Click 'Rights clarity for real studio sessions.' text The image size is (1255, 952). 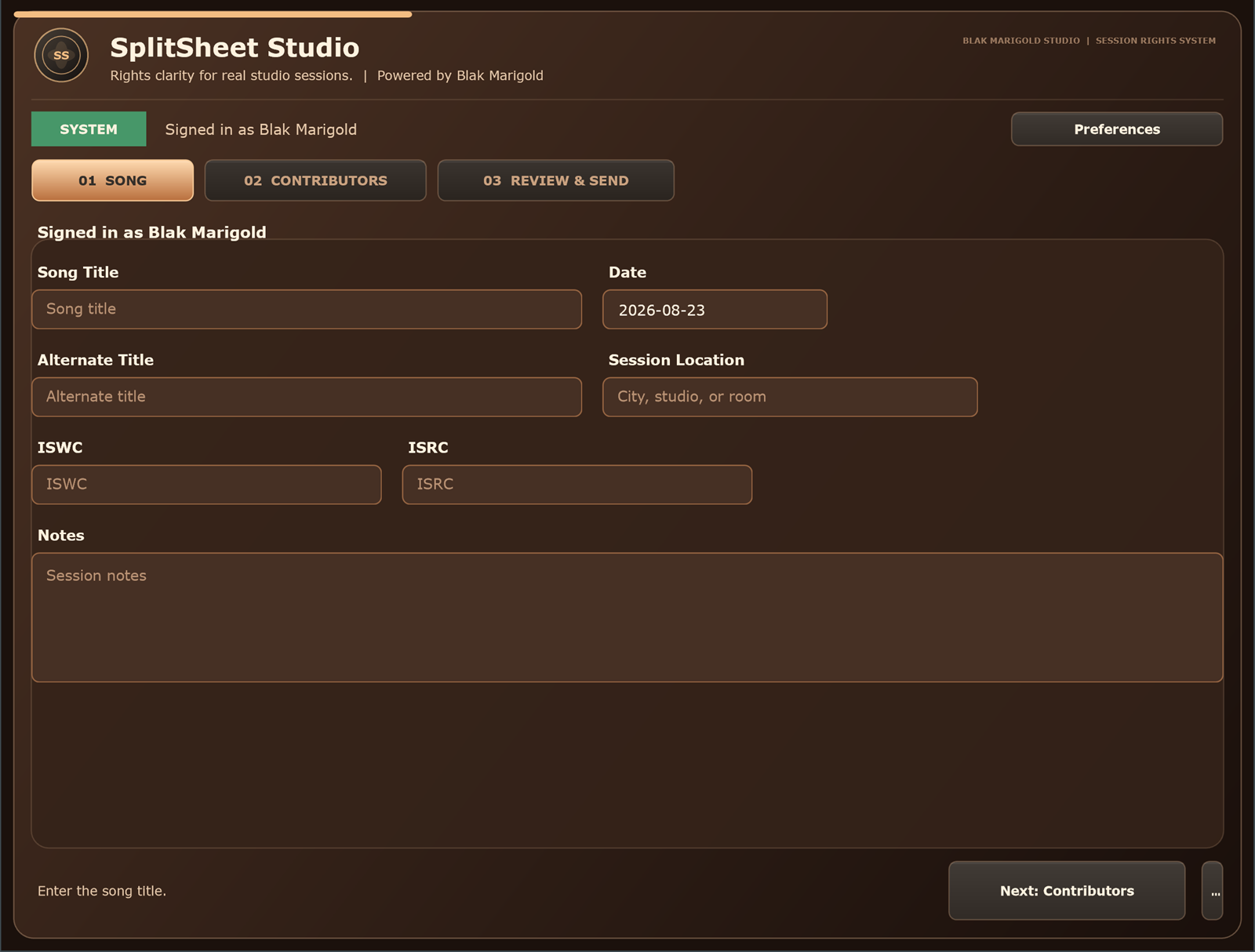(231, 75)
